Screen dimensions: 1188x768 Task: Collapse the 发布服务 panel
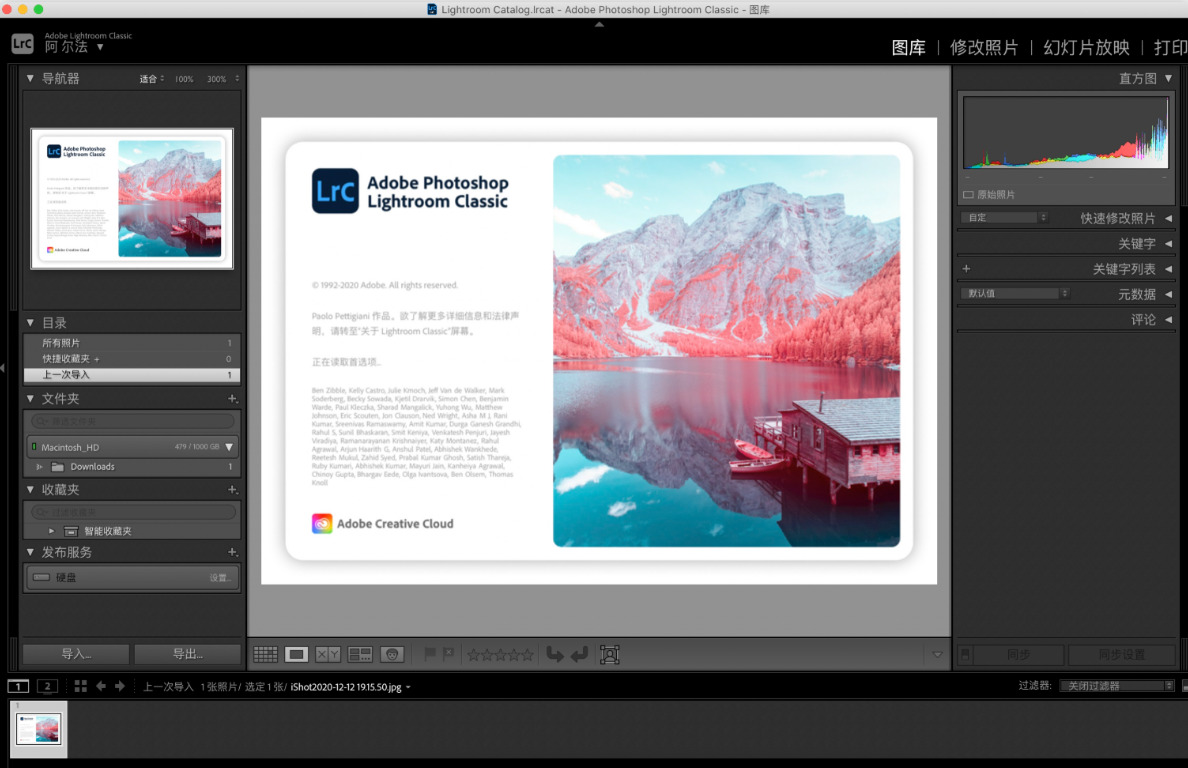(30, 552)
